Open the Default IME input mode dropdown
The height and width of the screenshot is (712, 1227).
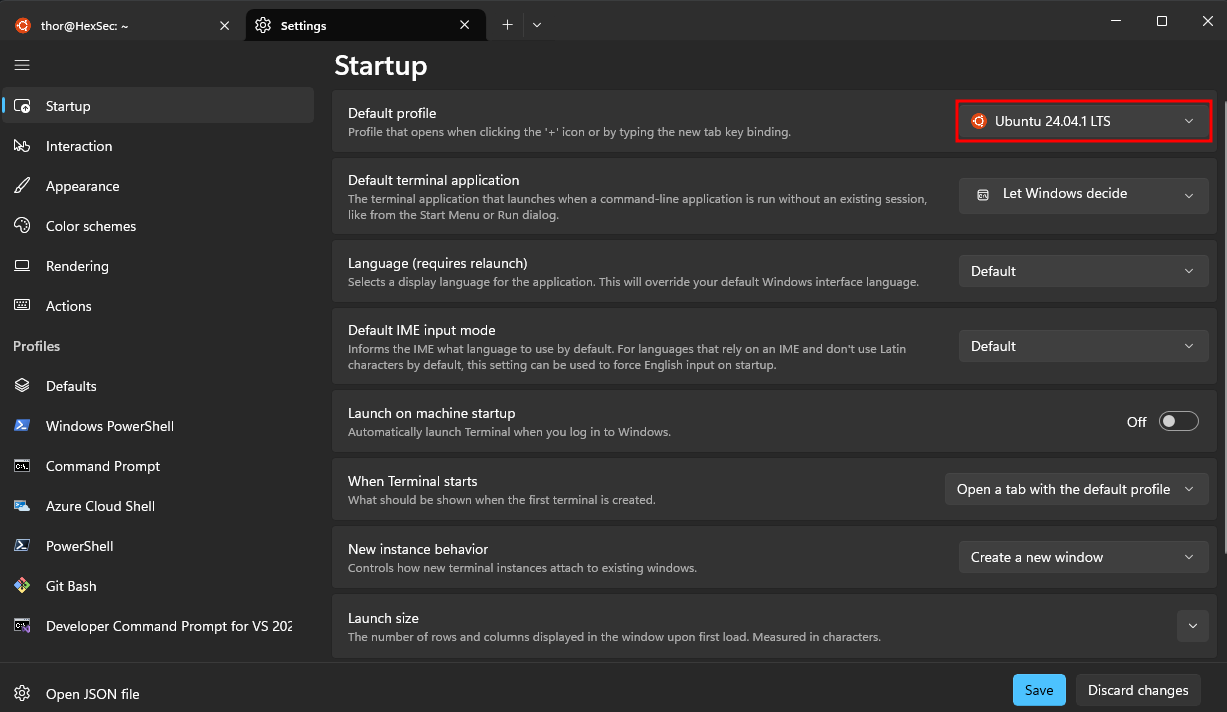click(1084, 346)
